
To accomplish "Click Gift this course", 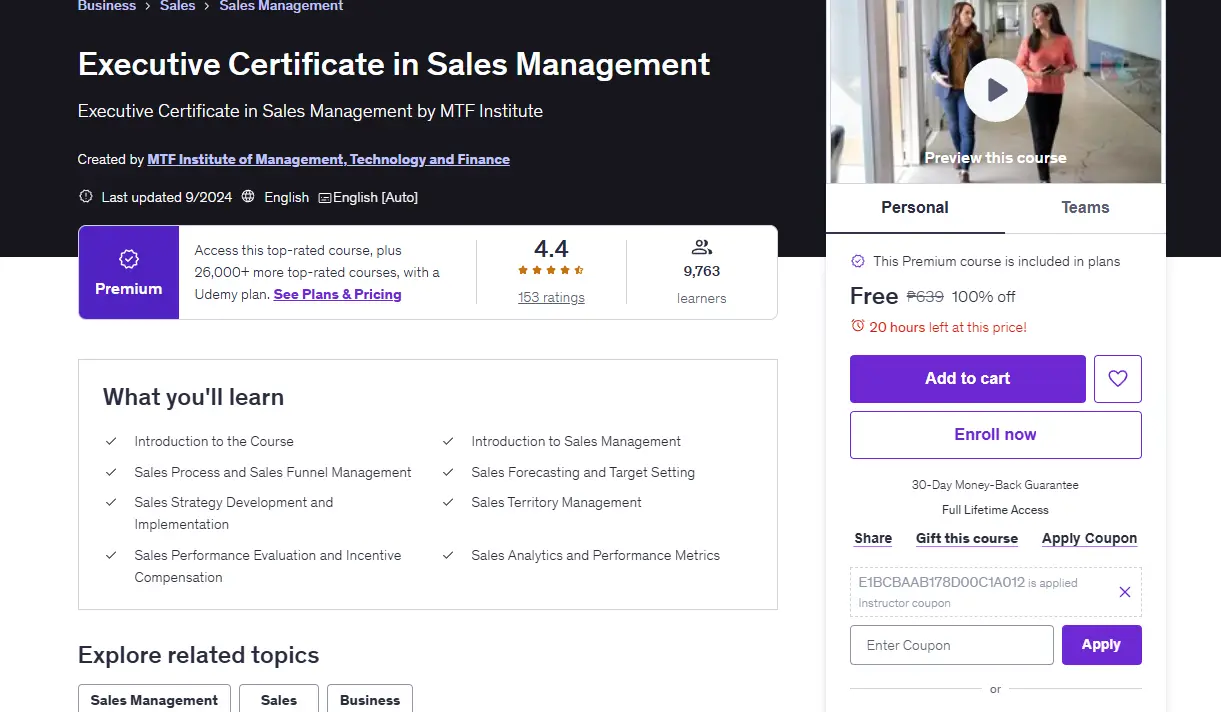I will (x=967, y=538).
